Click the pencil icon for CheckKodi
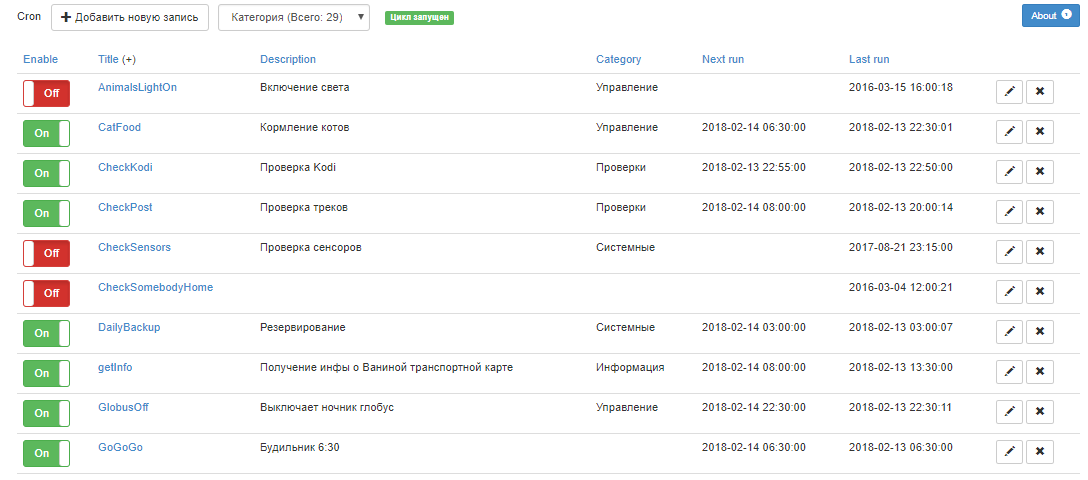The image size is (1088, 480). 1010,172
